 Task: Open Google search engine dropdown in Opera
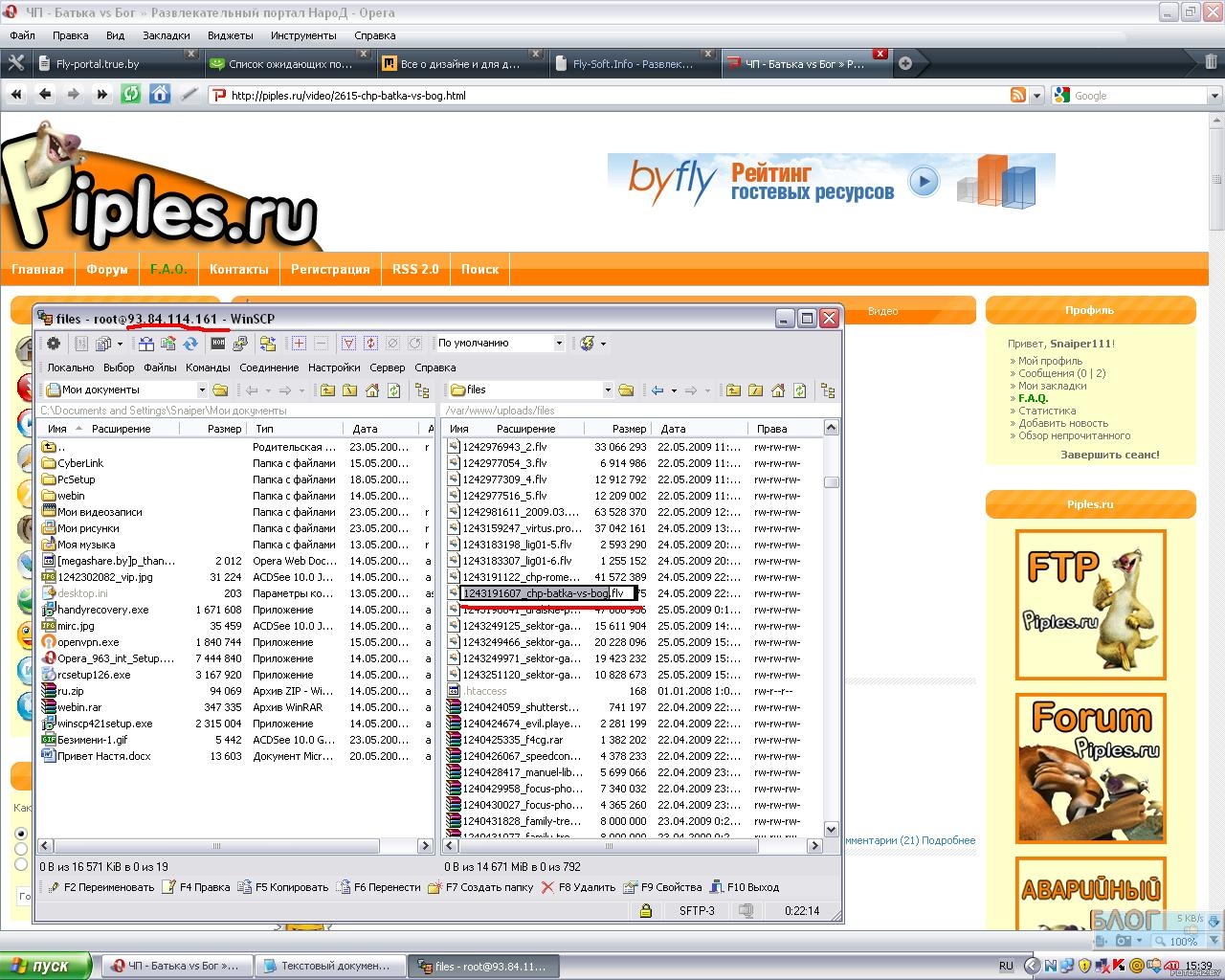point(1214,96)
